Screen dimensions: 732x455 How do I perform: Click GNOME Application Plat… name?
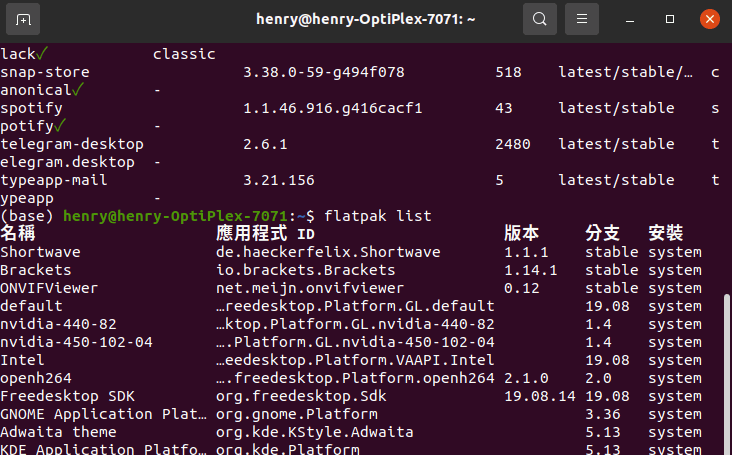point(103,414)
